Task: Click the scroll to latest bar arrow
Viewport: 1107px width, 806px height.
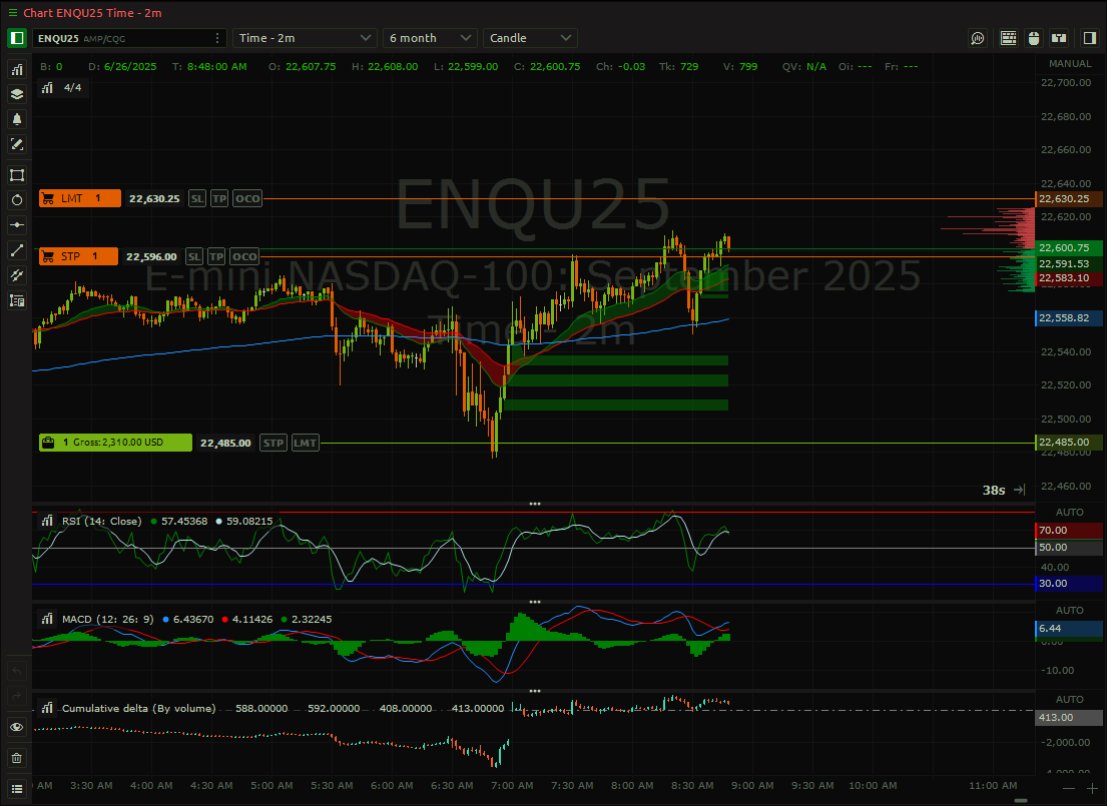Action: [1019, 490]
